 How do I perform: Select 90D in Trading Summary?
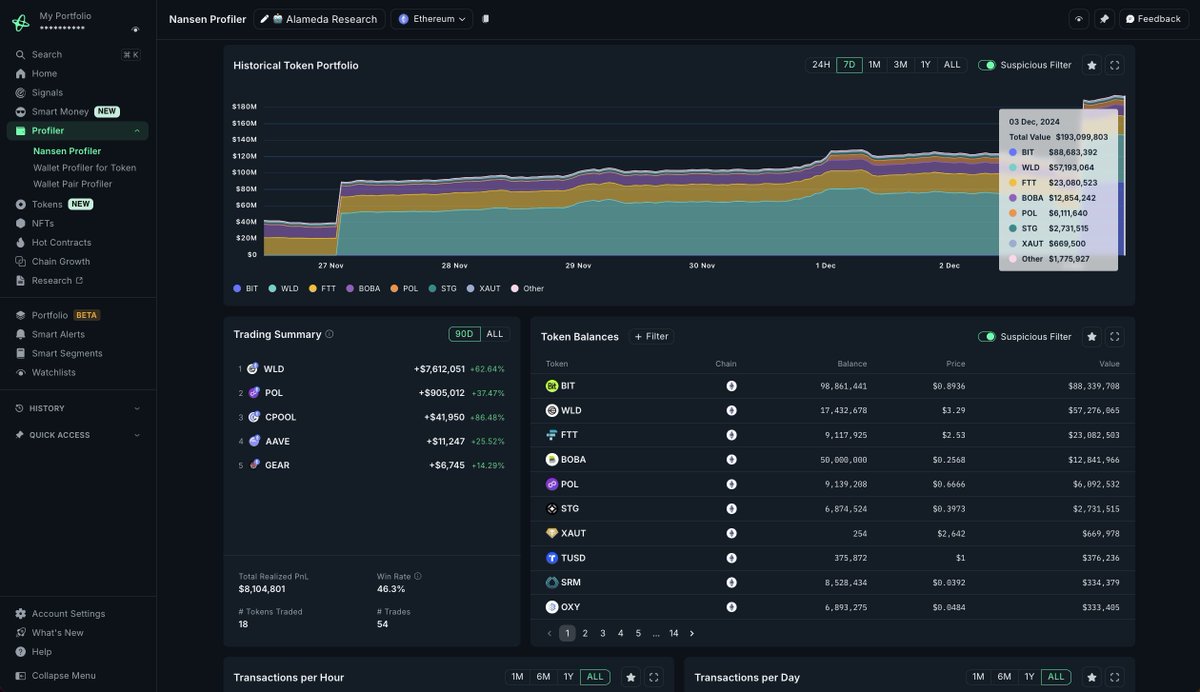(464, 334)
